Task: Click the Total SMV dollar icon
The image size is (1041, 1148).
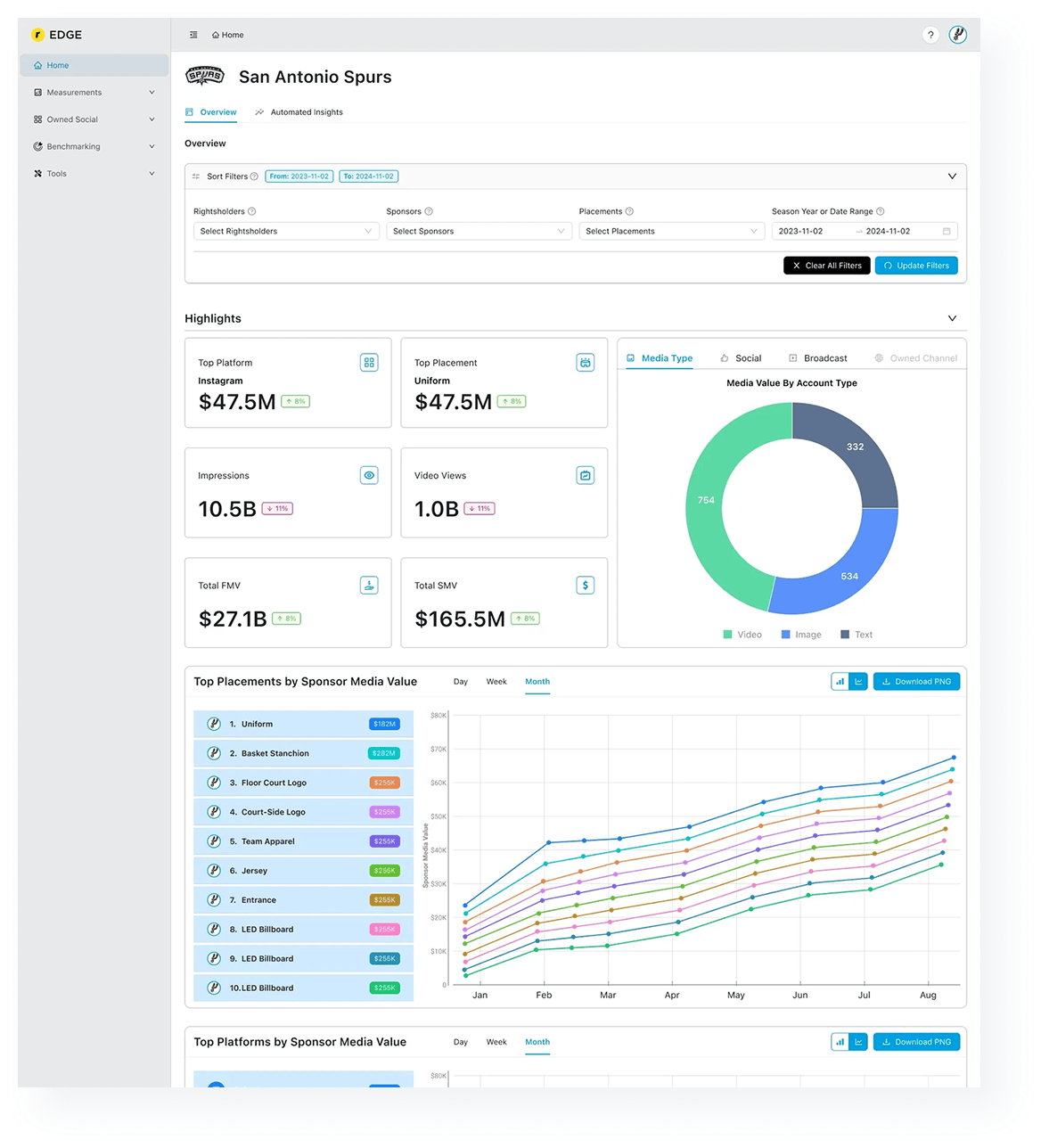Action: [585, 586]
